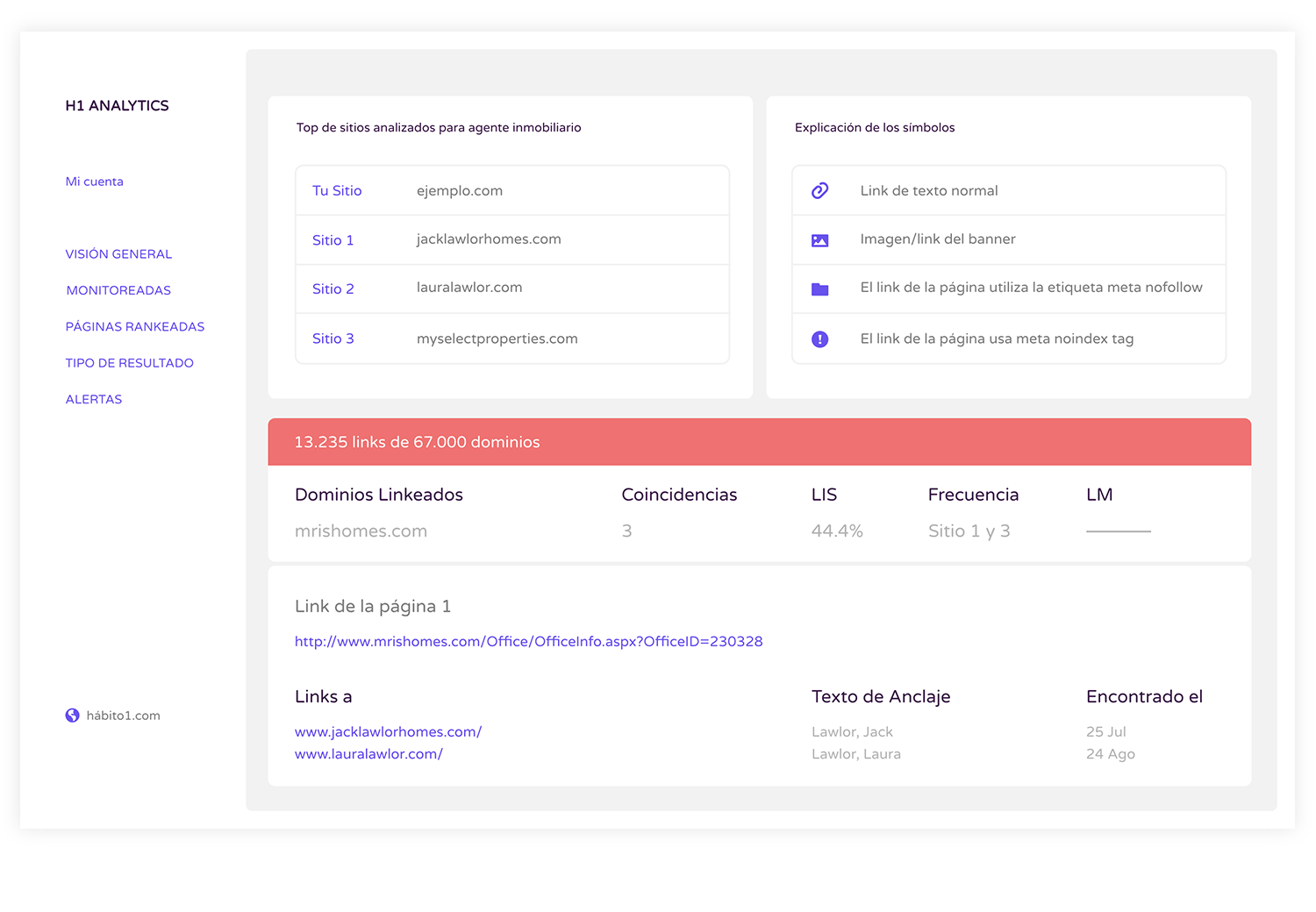Click the image banner link icon

[x=819, y=240]
